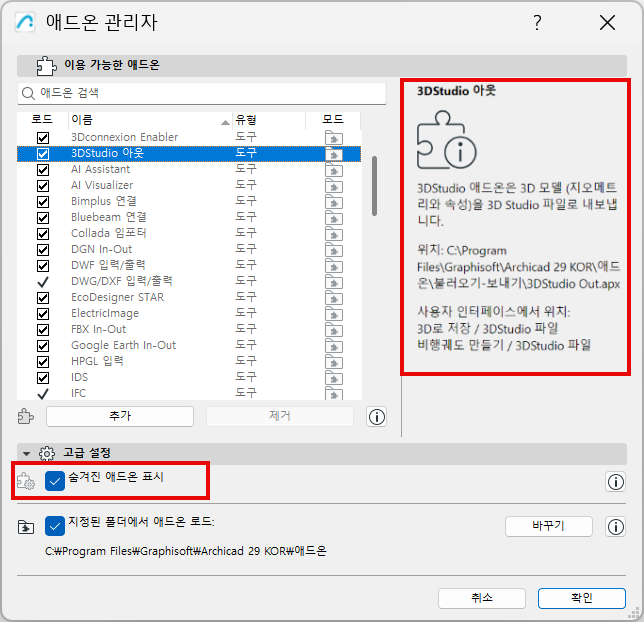Click the 추가 button
The height and width of the screenshot is (622, 644).
(x=120, y=416)
